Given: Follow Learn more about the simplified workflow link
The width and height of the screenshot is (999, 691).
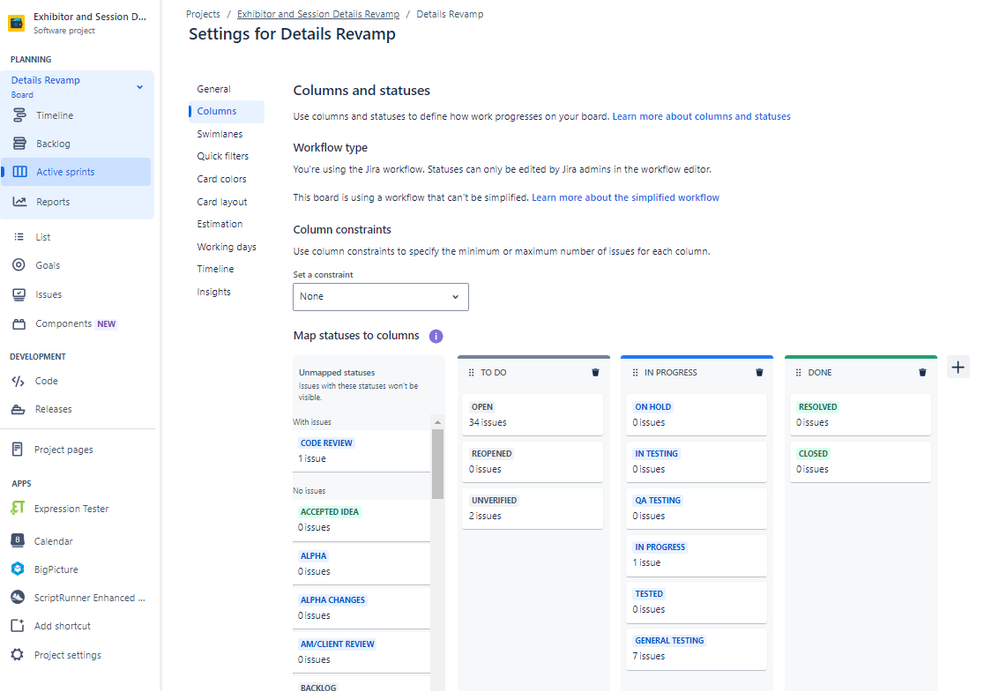Looking at the screenshot, I should click(x=625, y=197).
